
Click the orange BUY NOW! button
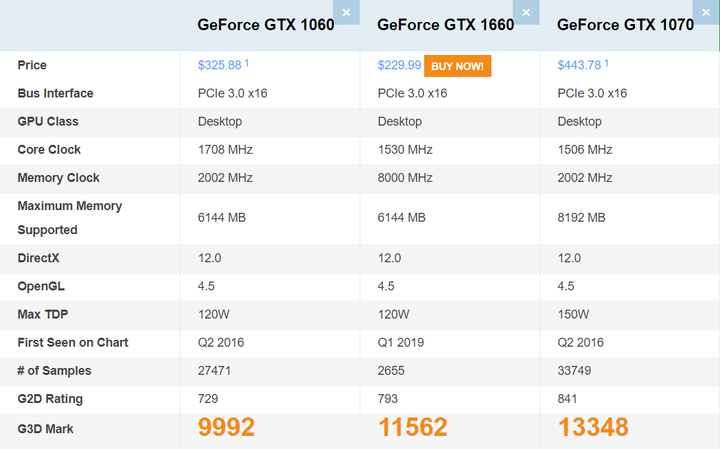(457, 66)
